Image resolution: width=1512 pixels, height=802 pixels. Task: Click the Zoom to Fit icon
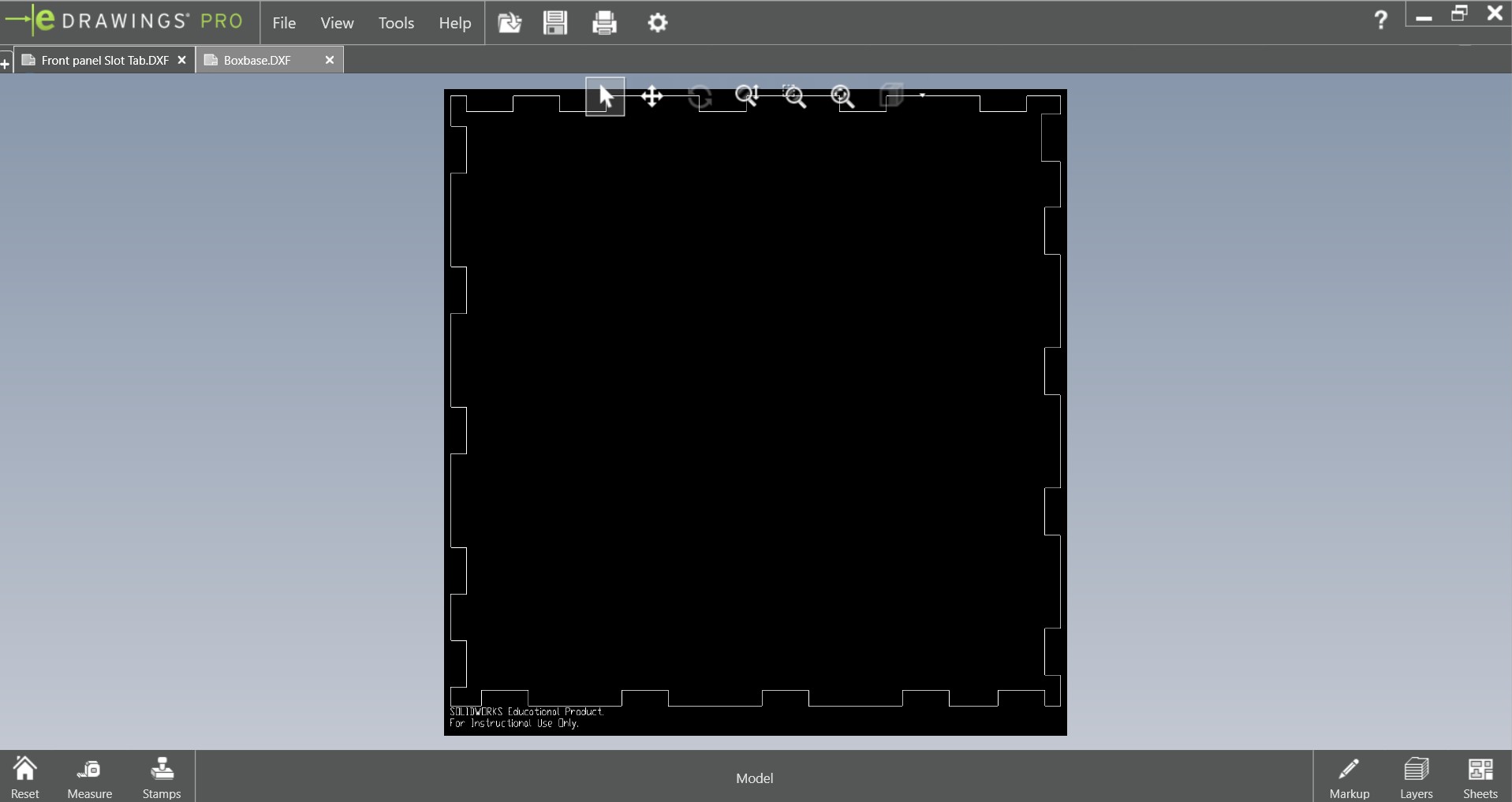point(842,96)
